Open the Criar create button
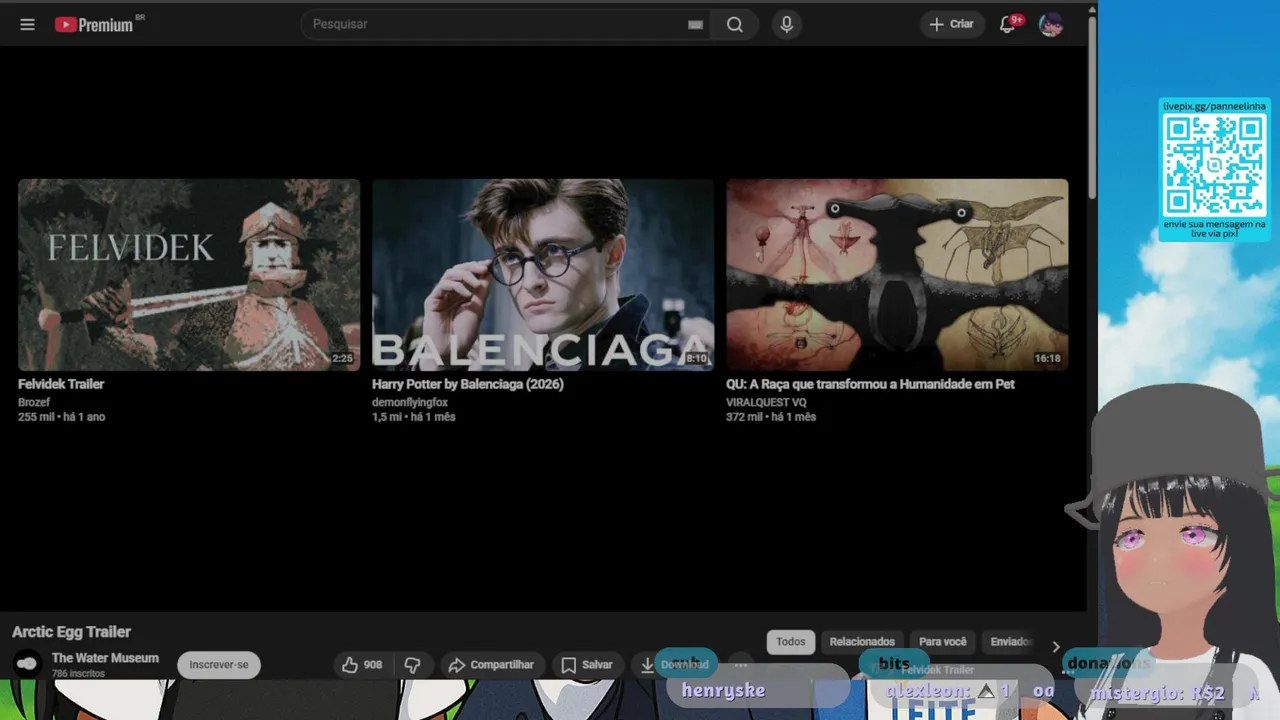This screenshot has width=1280, height=720. coord(951,24)
